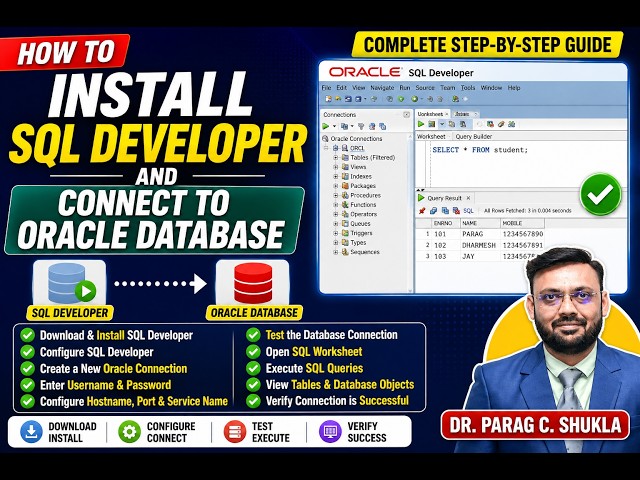
Task: Select the Sequences tree item label
Action: point(365,252)
